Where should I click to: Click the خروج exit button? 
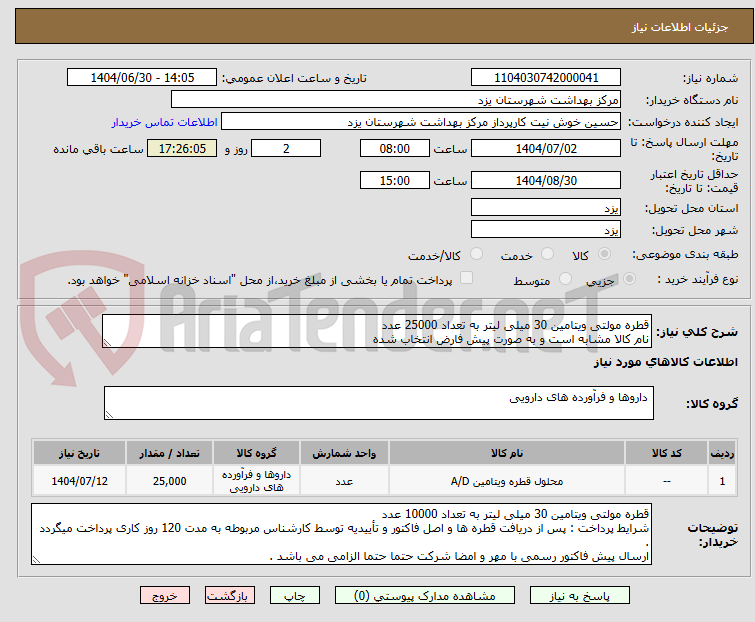click(165, 596)
